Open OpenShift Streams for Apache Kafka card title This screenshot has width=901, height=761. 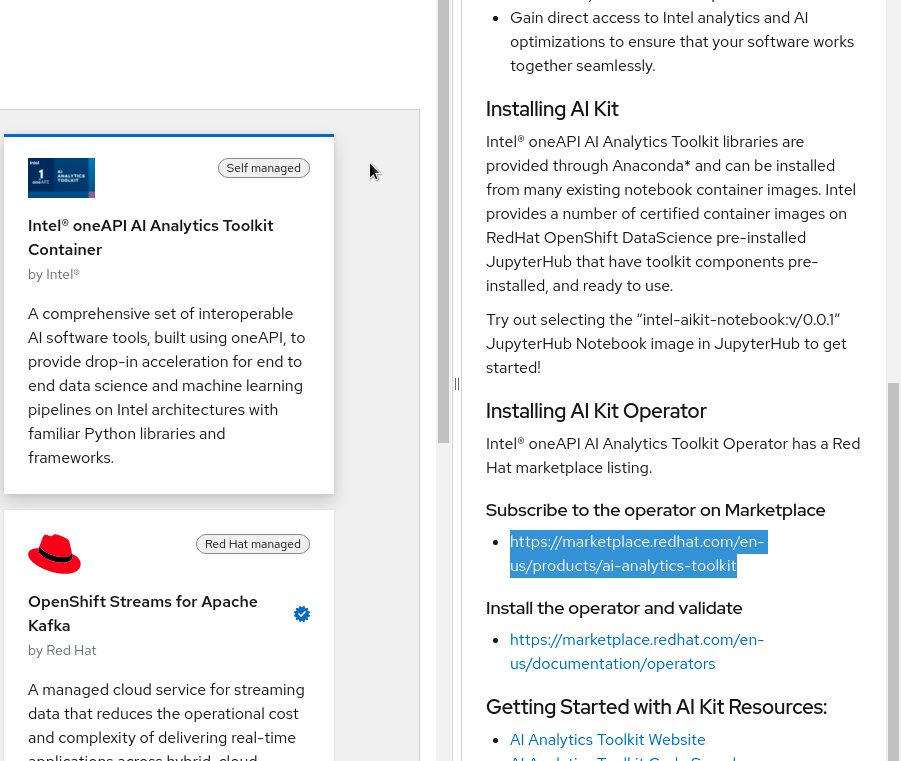[x=142, y=613]
